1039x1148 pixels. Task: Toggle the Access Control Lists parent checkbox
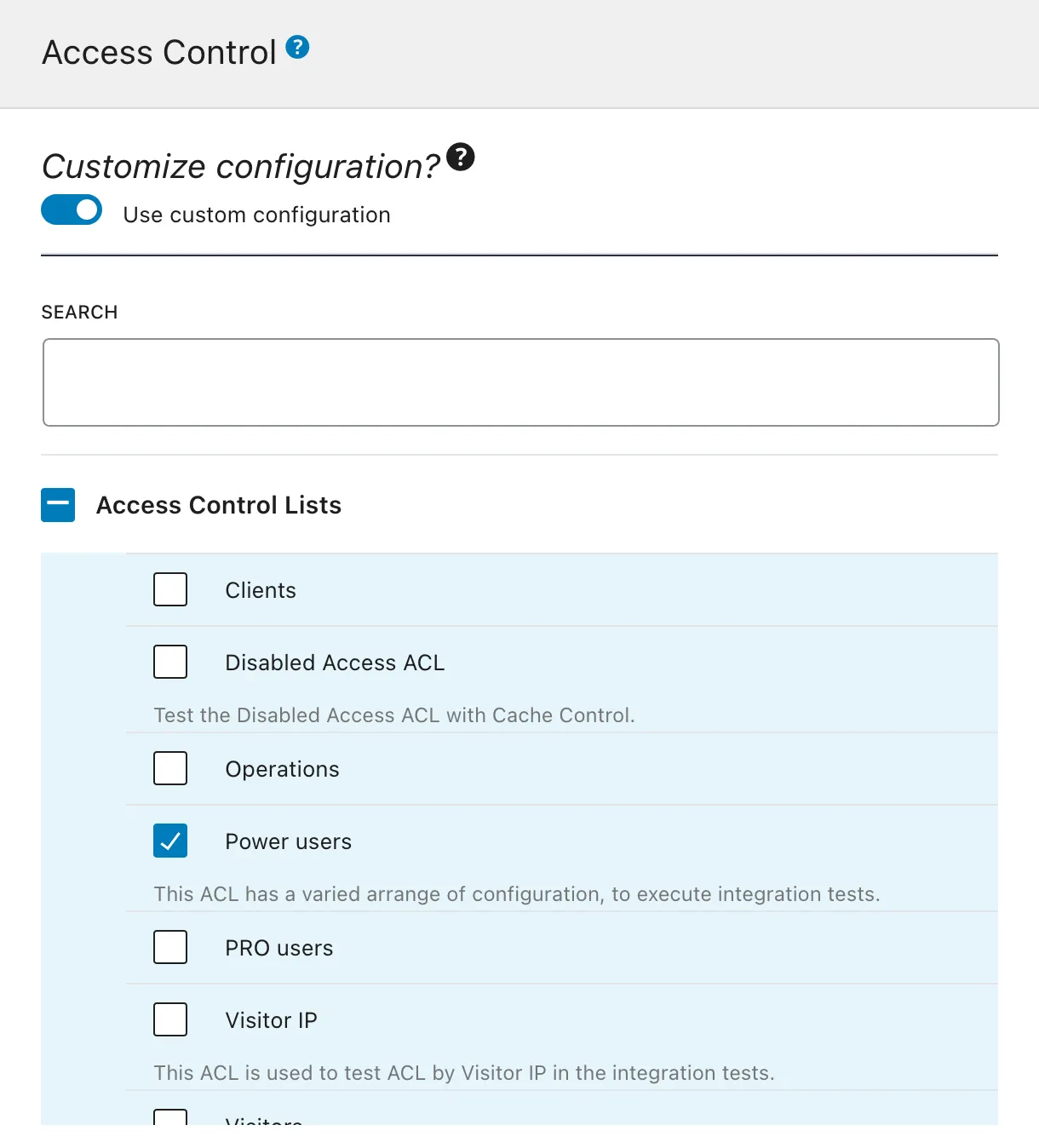pyautogui.click(x=58, y=505)
